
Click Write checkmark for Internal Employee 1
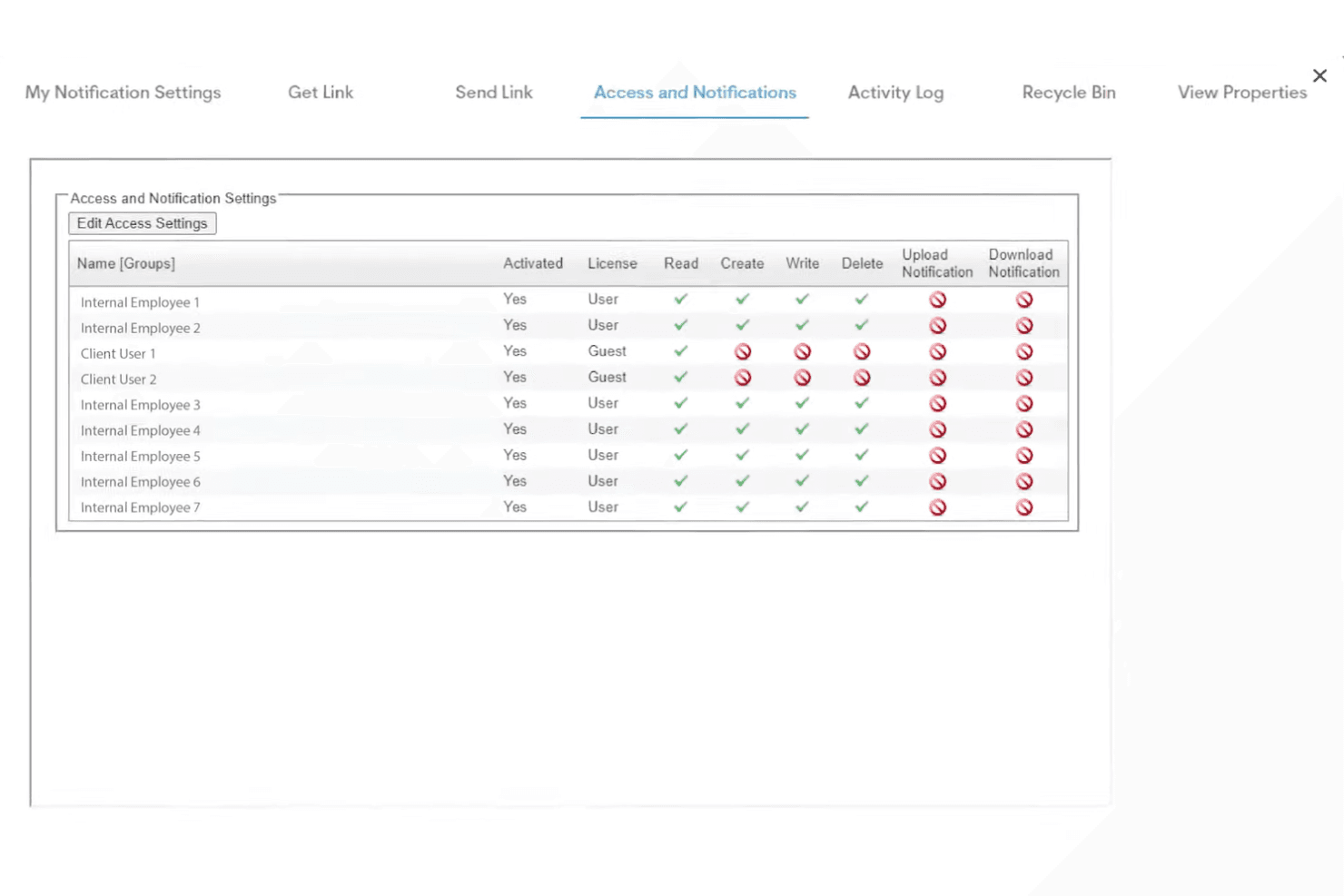click(x=802, y=299)
